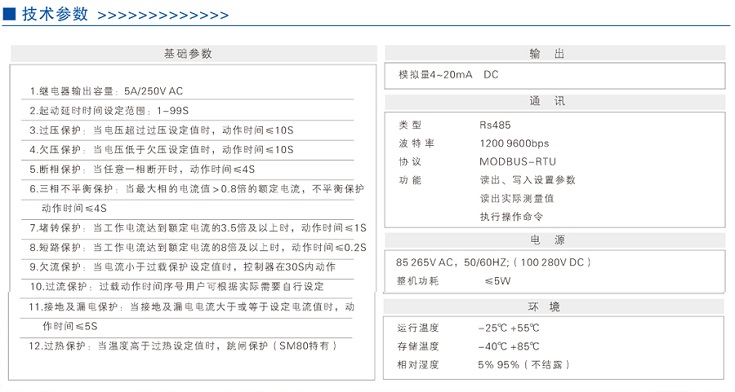Click the 电源 section header
735x392 pixels.
[555, 240]
